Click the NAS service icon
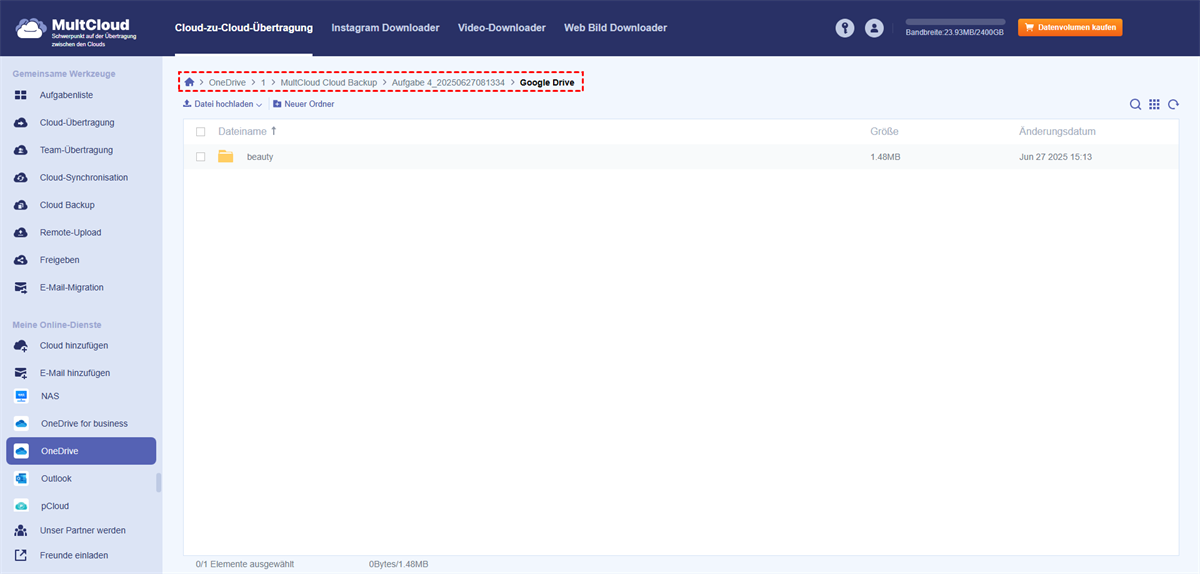This screenshot has width=1200, height=574. [21, 396]
